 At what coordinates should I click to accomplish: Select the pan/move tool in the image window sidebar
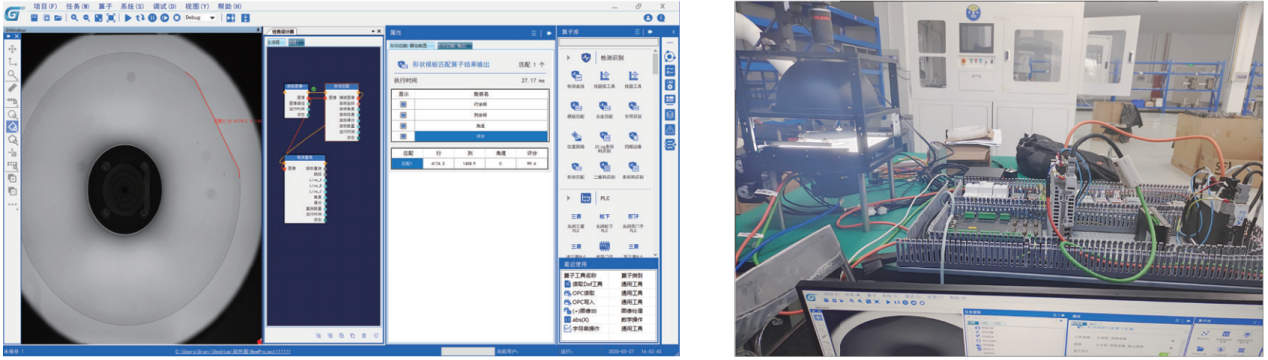coord(12,49)
